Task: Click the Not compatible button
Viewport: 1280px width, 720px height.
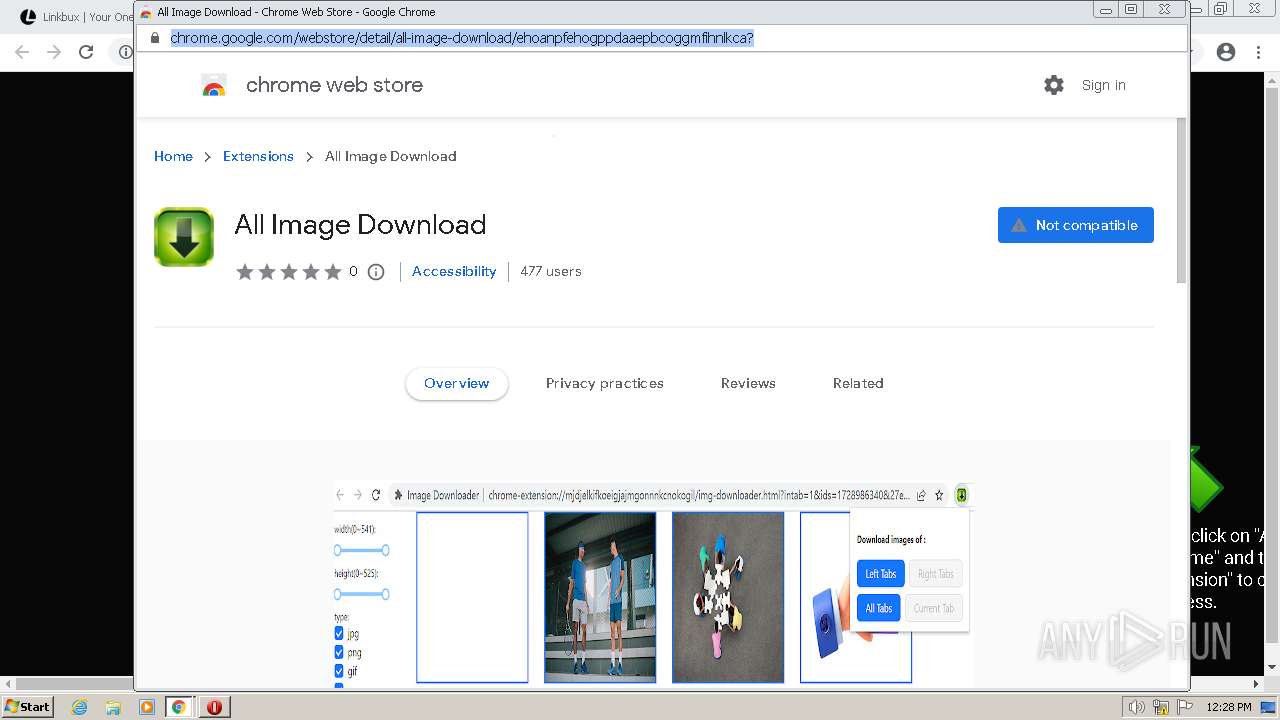Action: click(1076, 225)
